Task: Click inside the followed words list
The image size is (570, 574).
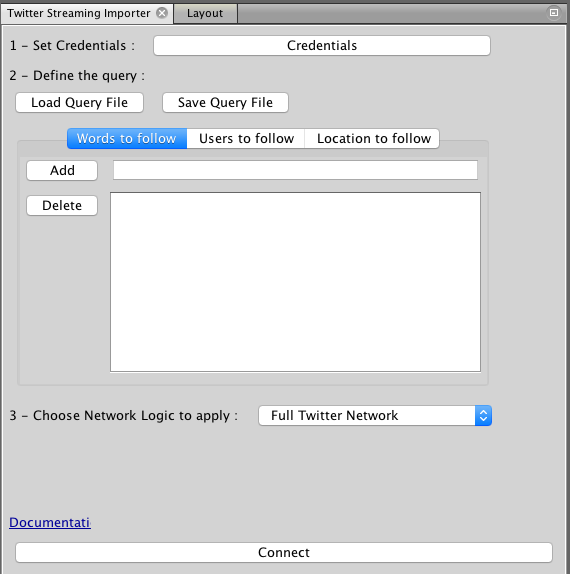Action: (295, 282)
